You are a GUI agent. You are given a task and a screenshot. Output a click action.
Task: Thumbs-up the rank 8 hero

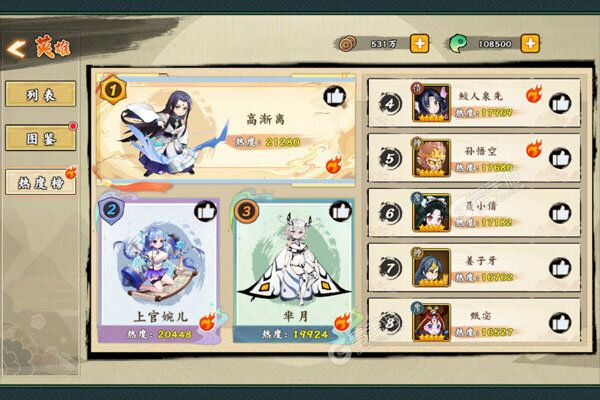click(560, 323)
